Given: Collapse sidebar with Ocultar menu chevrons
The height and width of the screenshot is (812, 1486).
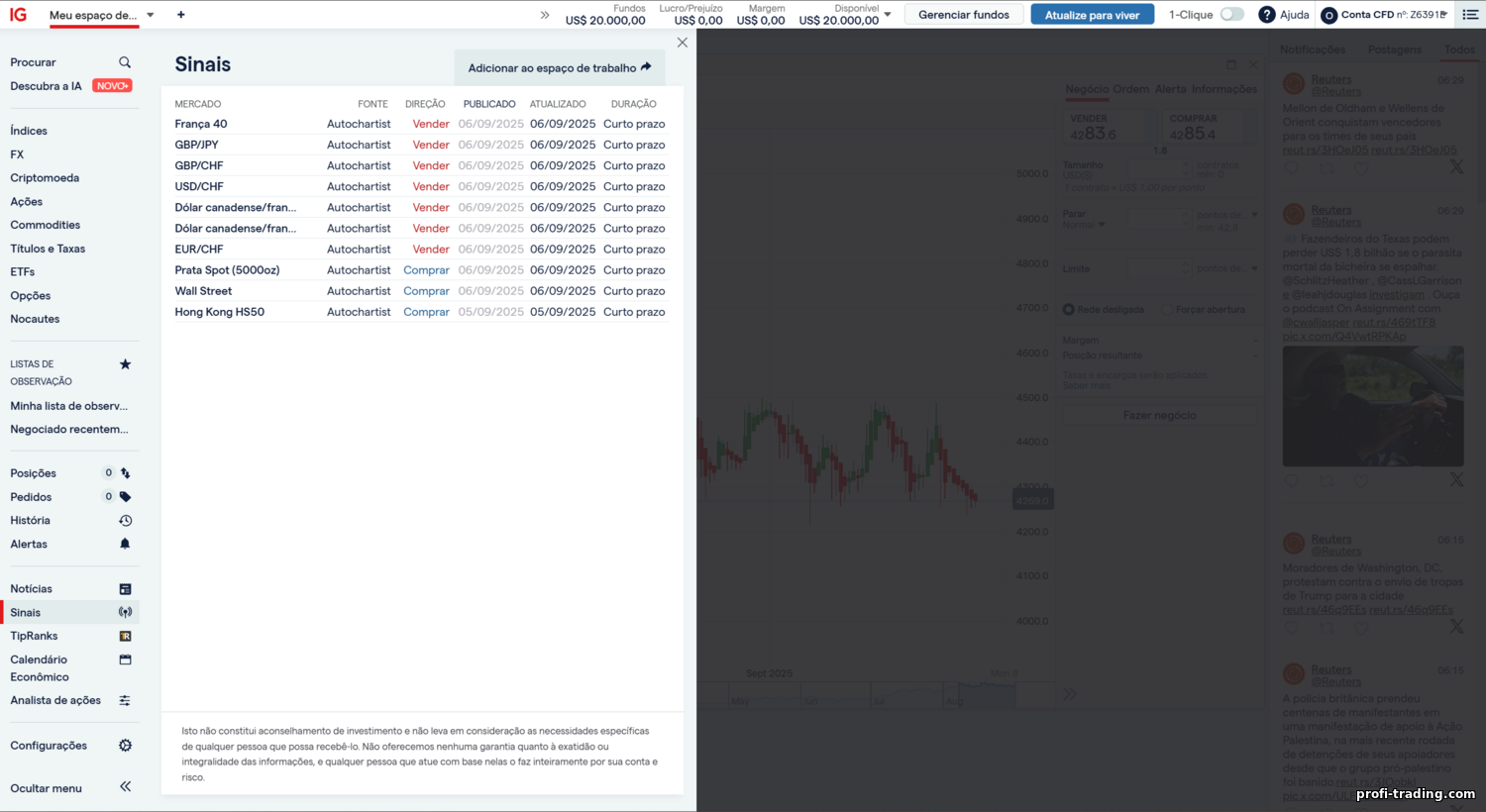Looking at the screenshot, I should tap(125, 787).
